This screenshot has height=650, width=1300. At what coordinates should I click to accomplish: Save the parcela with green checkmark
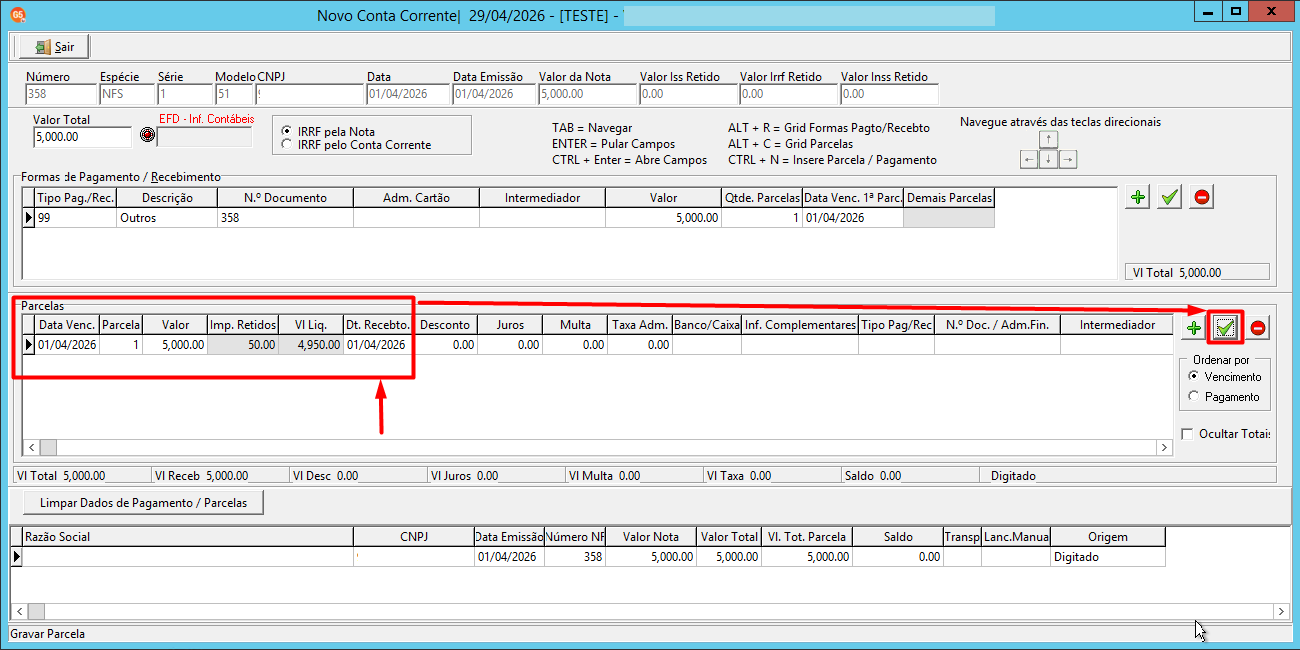1225,327
